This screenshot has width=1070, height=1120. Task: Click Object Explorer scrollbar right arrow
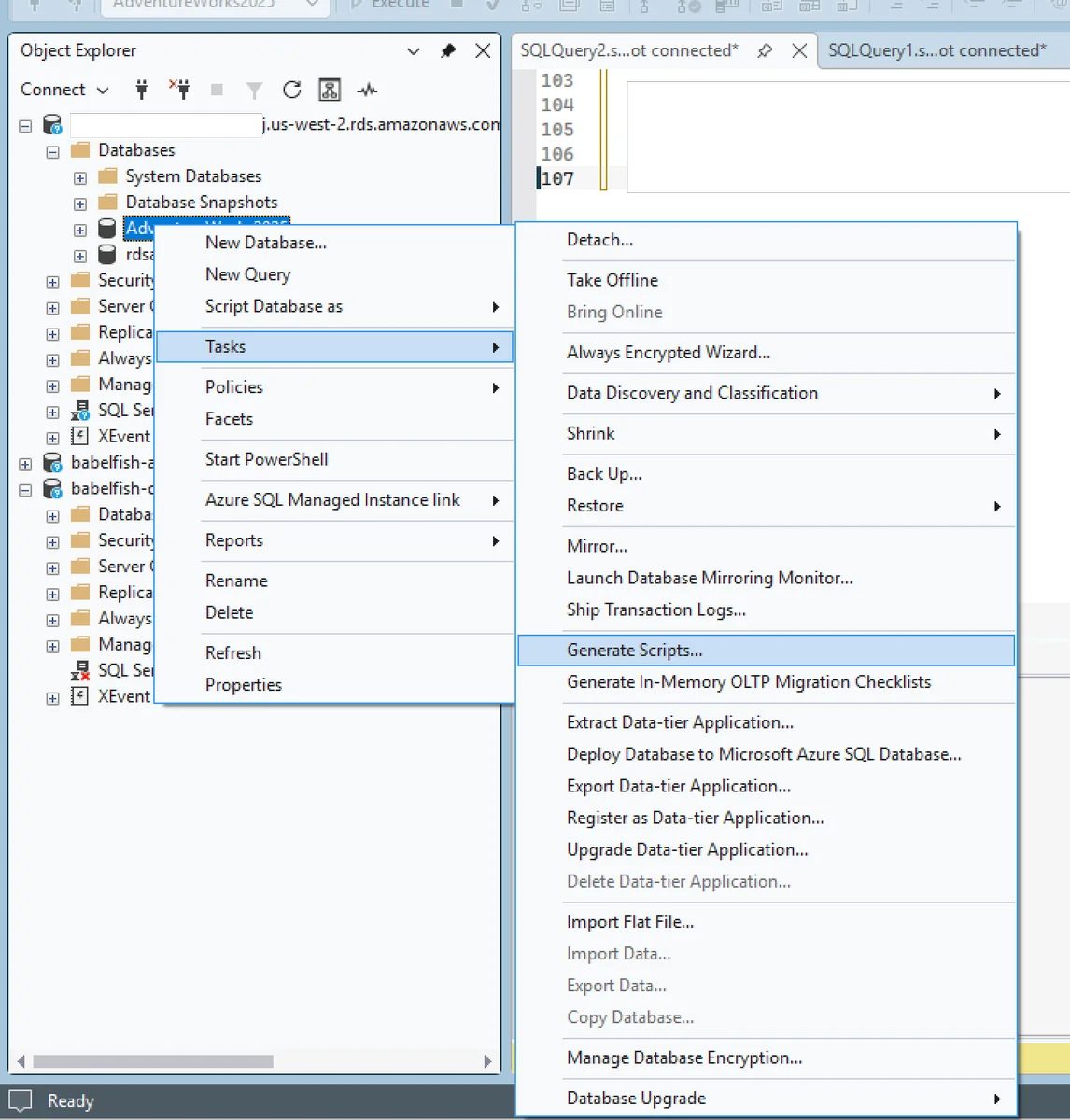click(x=487, y=1061)
